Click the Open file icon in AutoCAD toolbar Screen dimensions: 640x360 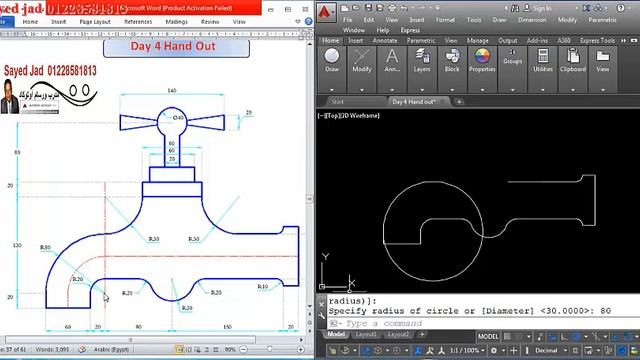point(356,8)
